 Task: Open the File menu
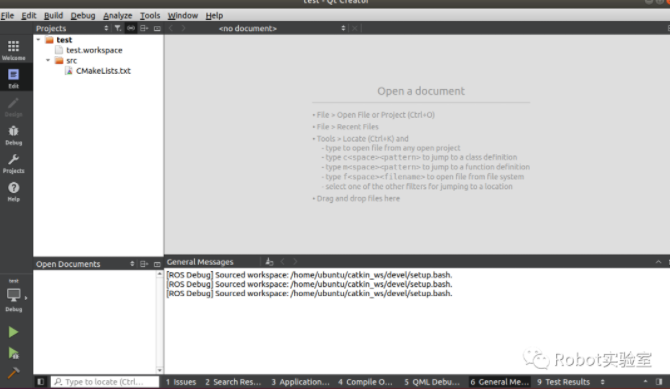tap(7, 15)
